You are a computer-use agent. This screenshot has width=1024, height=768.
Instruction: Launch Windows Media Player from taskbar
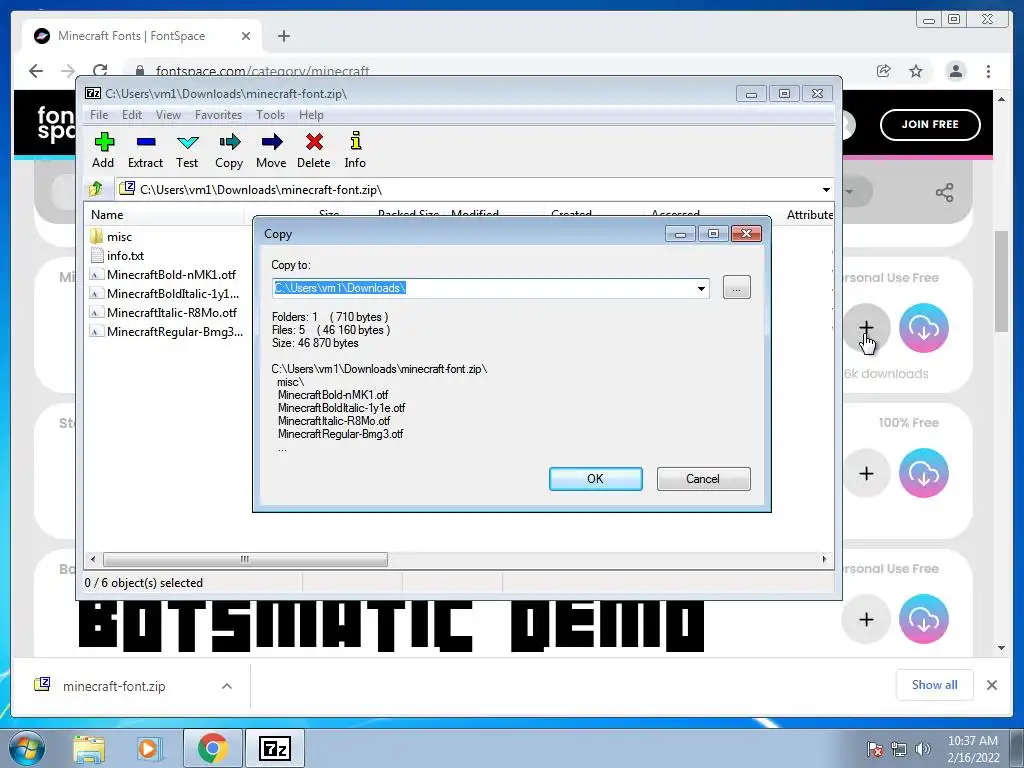click(149, 749)
